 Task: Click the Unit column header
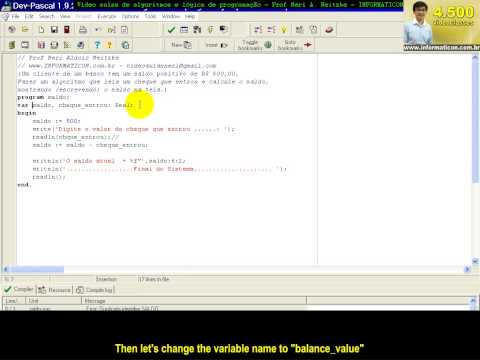coord(53,301)
